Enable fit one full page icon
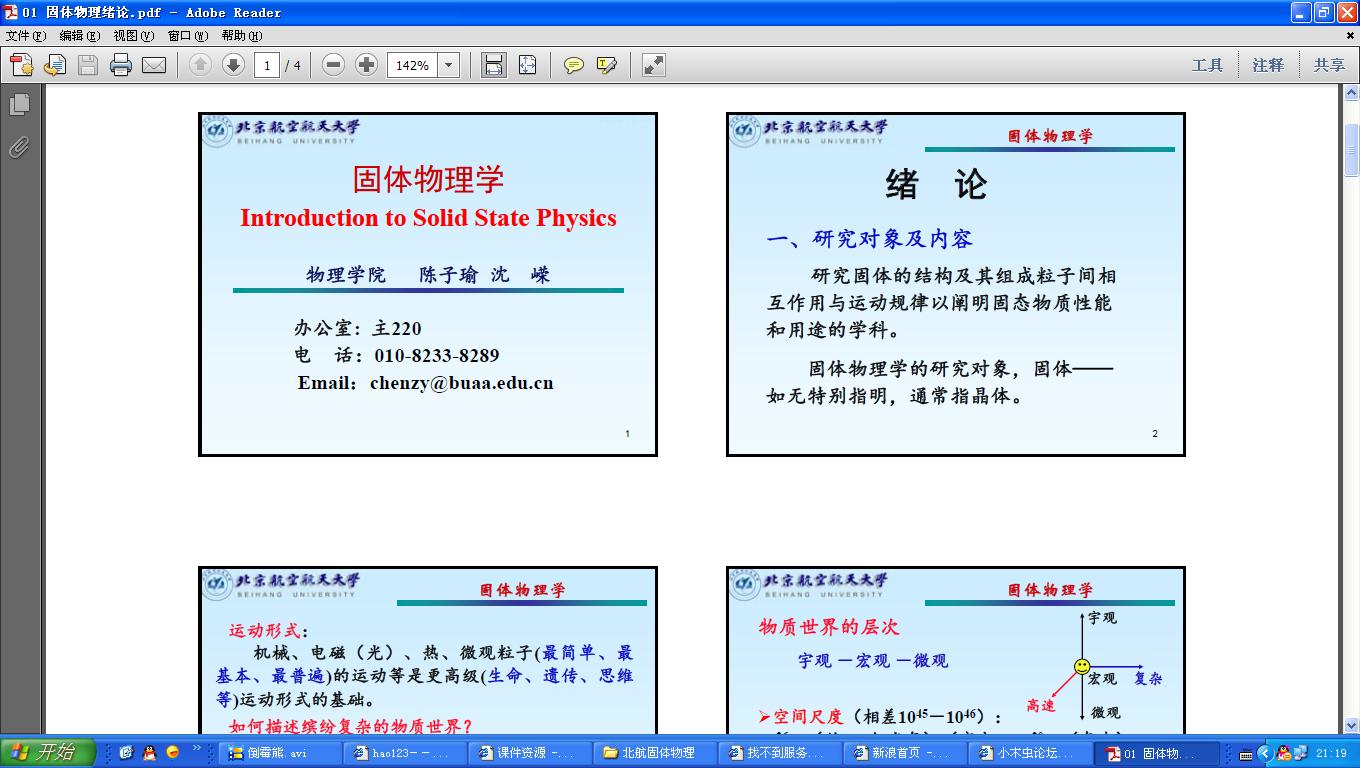The height and width of the screenshot is (768, 1360). 526,65
